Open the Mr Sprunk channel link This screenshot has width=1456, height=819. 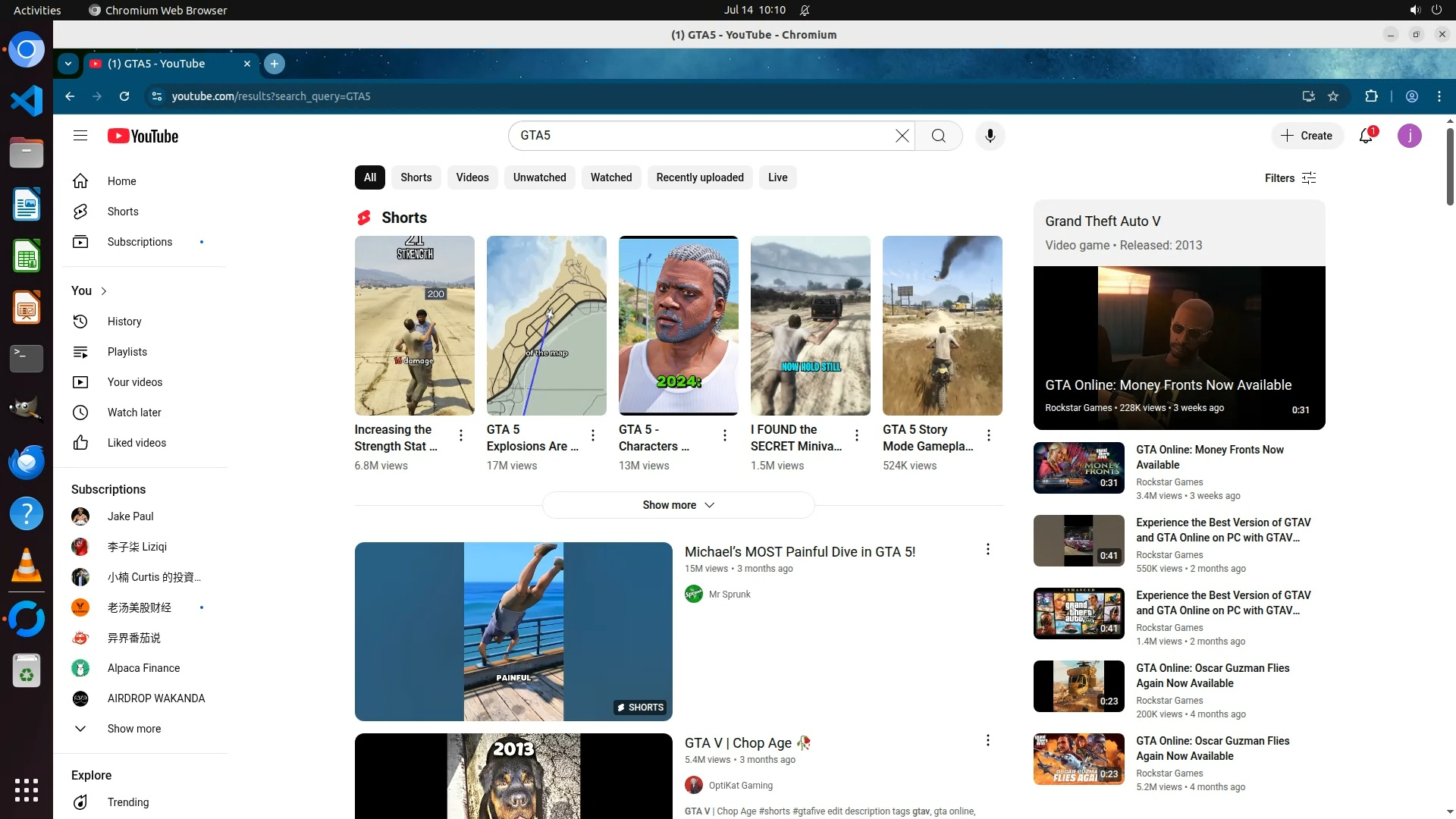coord(729,595)
